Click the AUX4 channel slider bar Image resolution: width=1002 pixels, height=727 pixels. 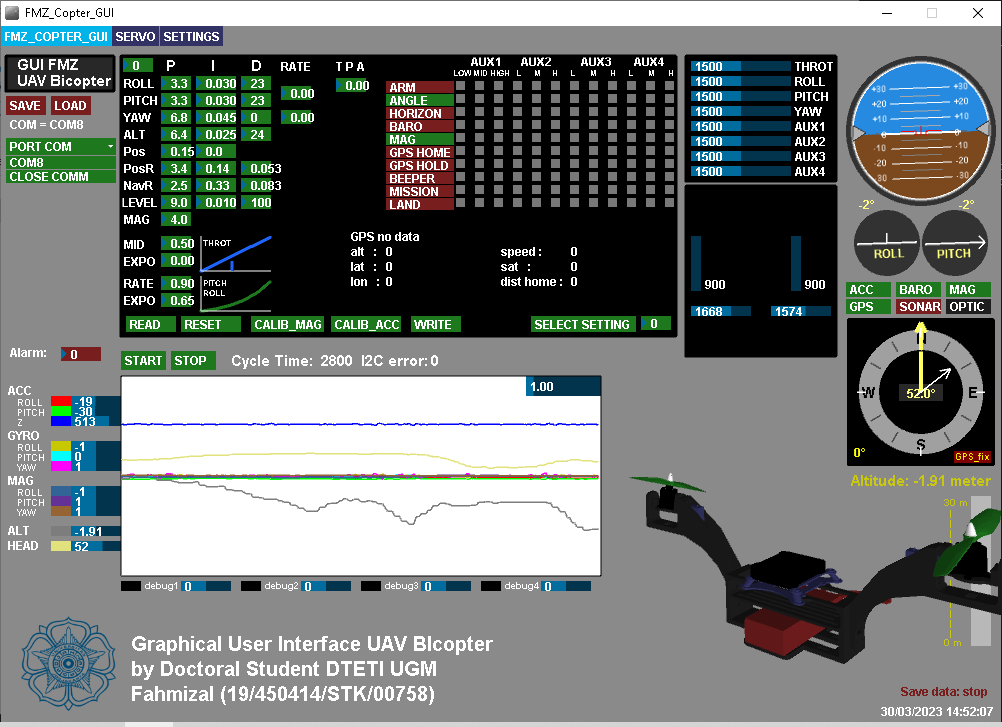click(x=741, y=171)
